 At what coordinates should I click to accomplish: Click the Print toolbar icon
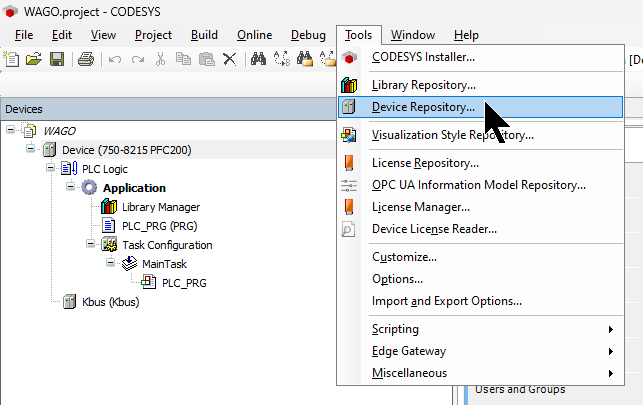[86, 59]
